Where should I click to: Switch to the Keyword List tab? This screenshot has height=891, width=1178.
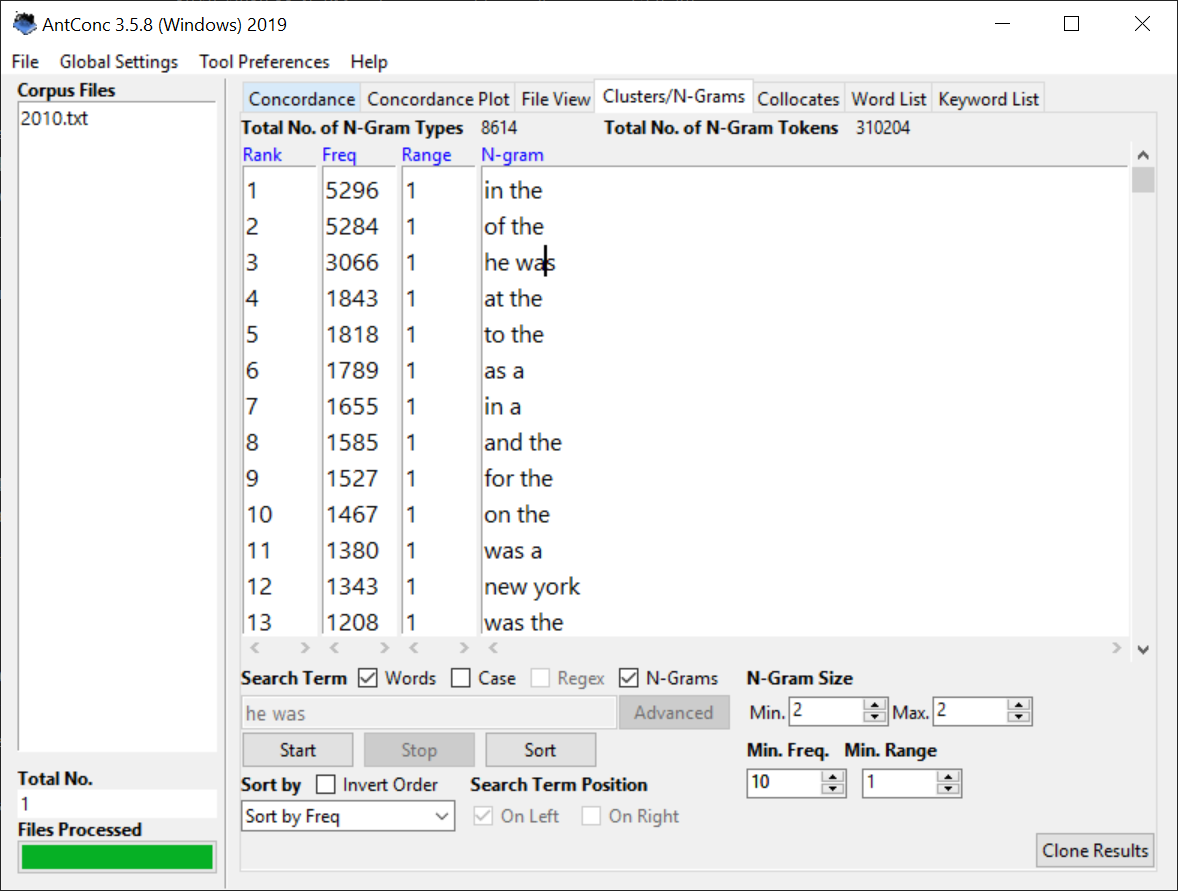[988, 99]
